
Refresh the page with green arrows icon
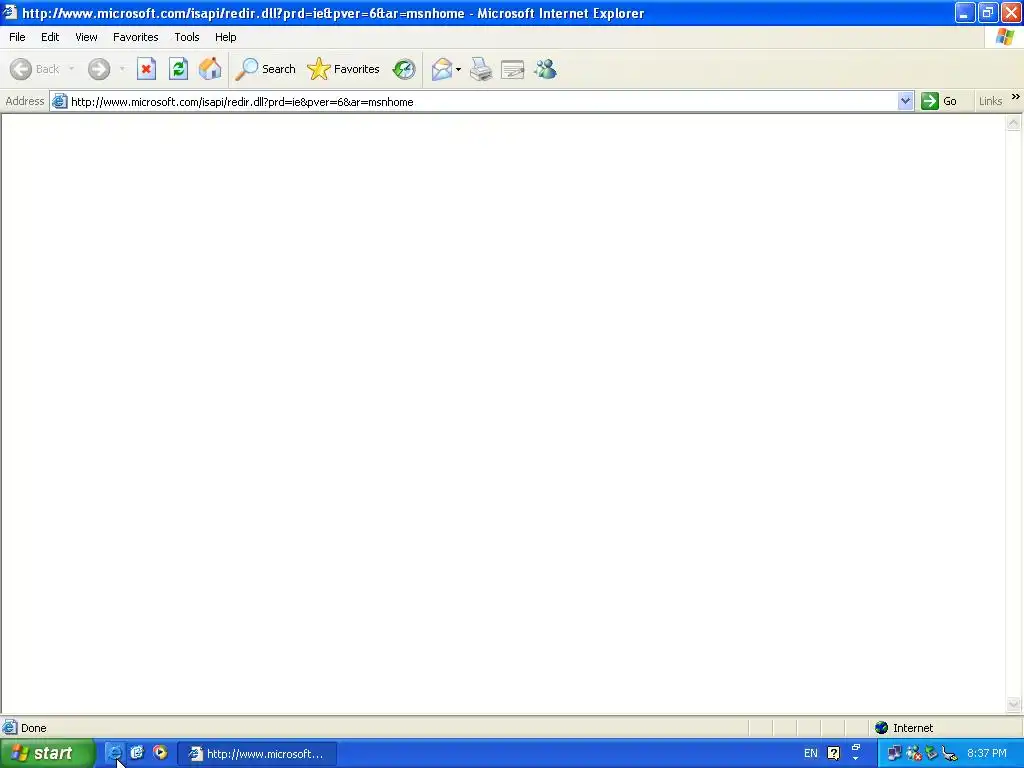point(178,69)
